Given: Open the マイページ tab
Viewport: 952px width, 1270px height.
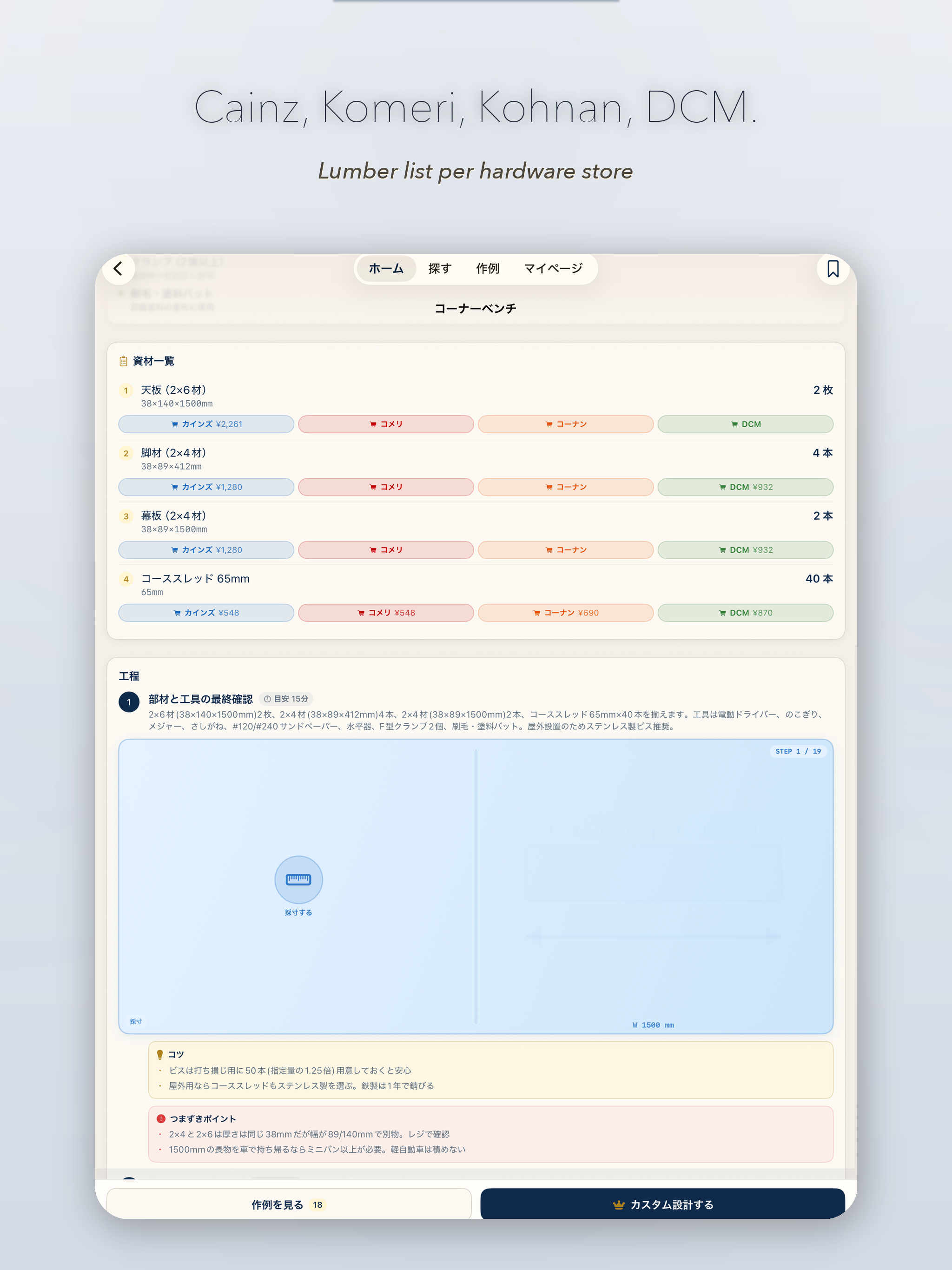Looking at the screenshot, I should pos(553,269).
